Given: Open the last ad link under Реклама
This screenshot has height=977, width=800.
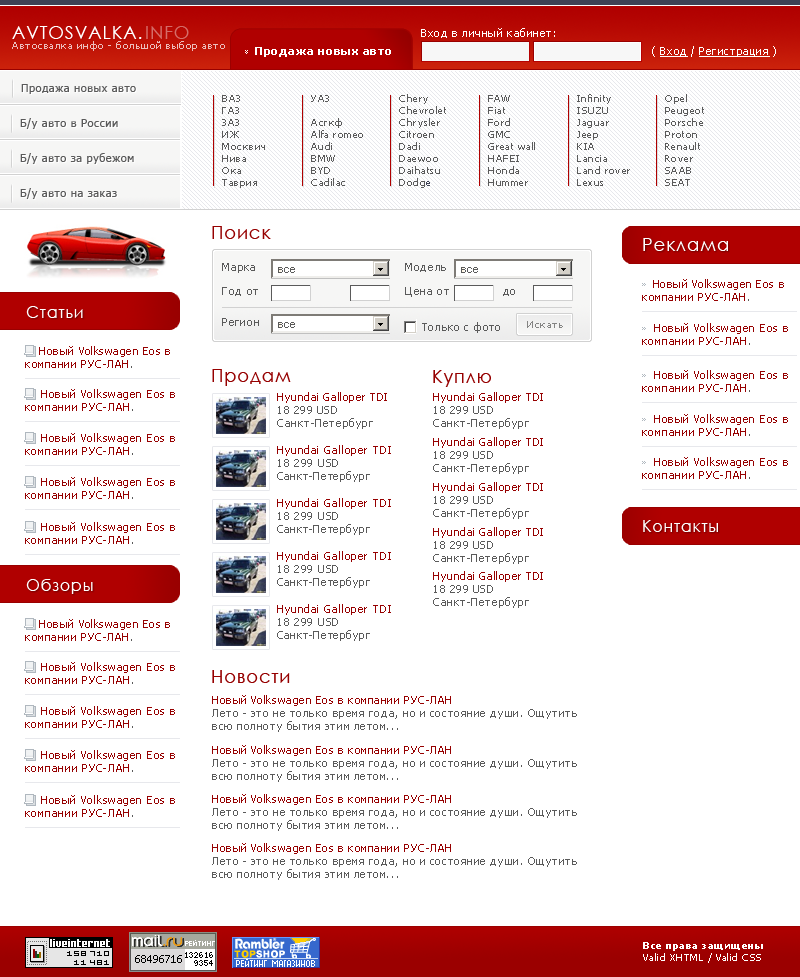Looking at the screenshot, I should pos(715,469).
